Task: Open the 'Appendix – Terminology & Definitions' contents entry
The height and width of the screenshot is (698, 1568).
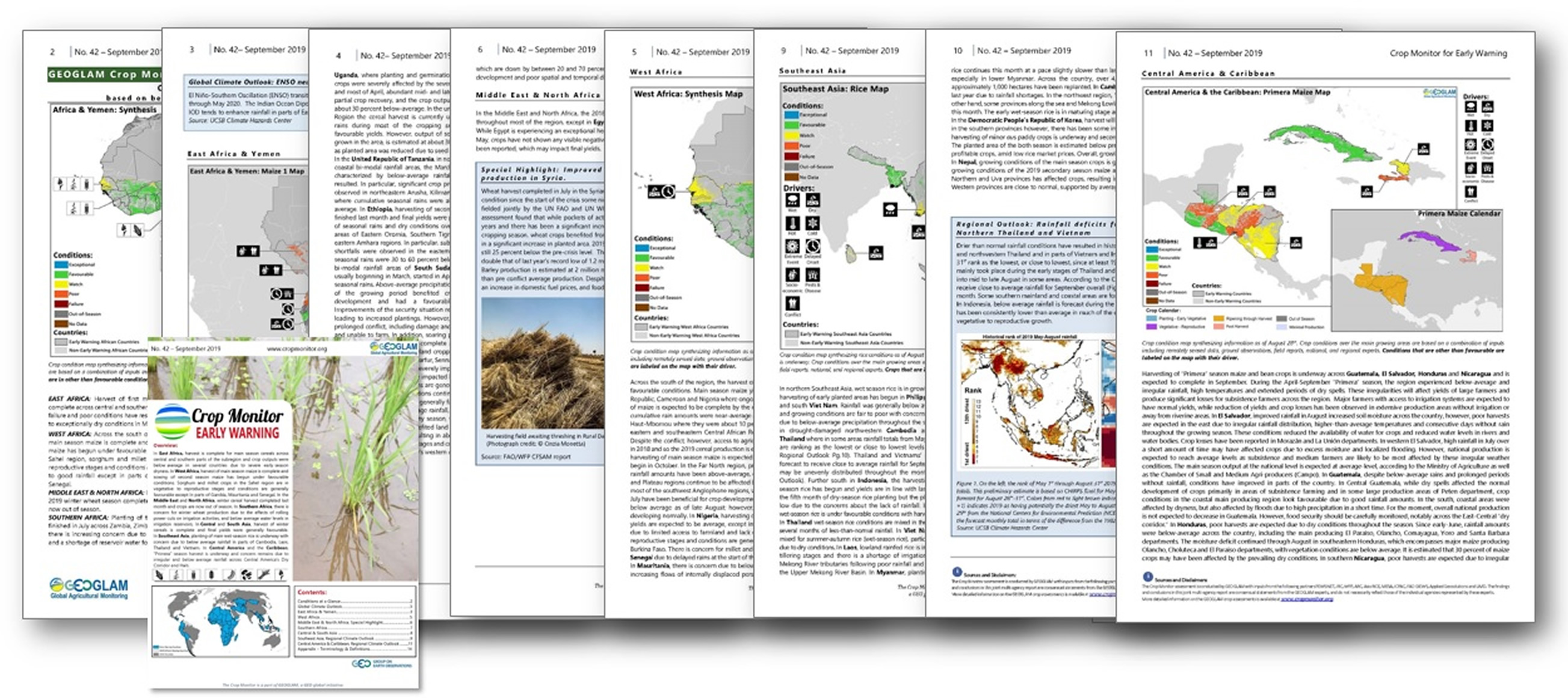Action: 355,649
